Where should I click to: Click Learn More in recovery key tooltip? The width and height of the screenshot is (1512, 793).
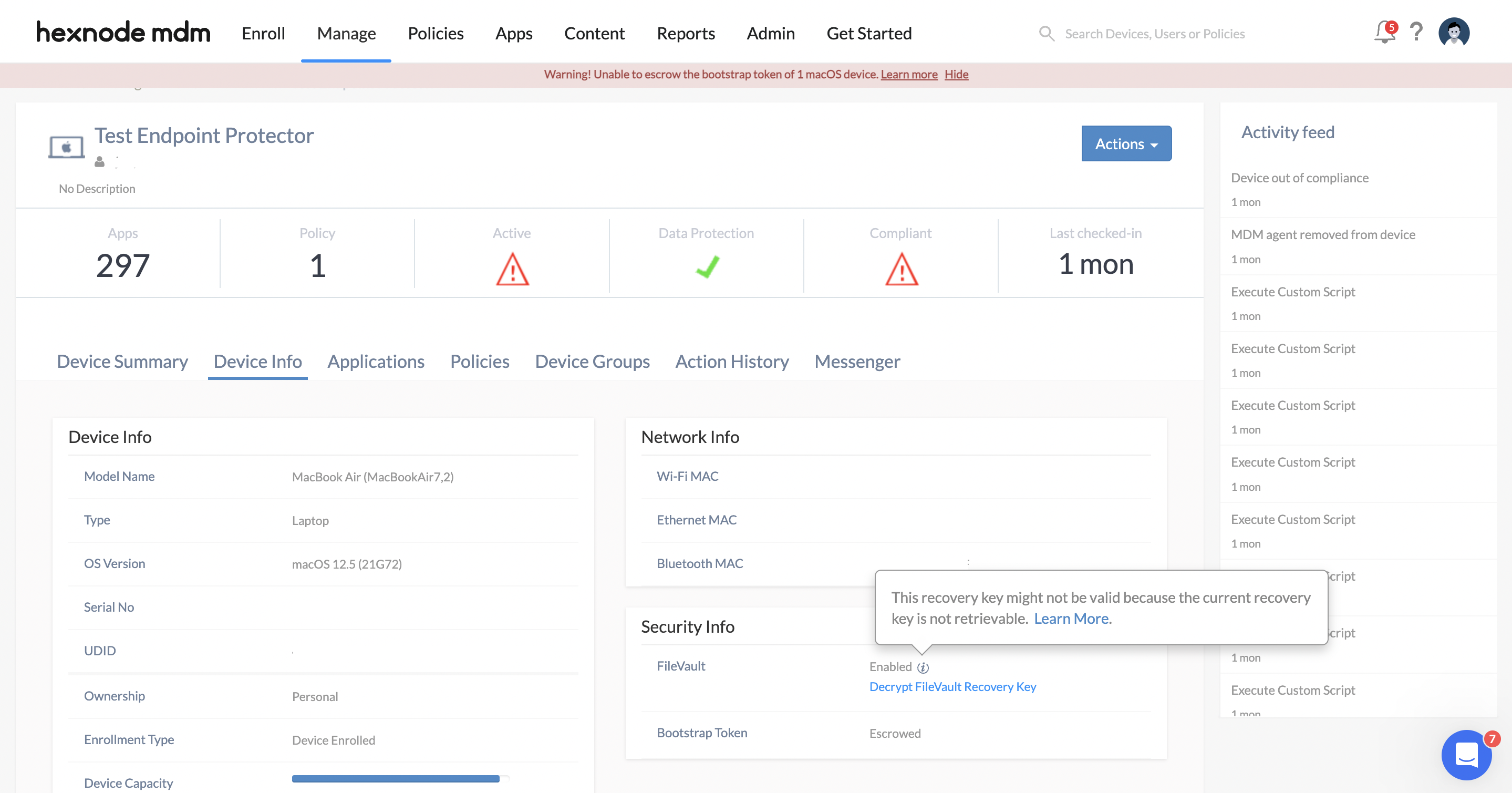click(1071, 619)
